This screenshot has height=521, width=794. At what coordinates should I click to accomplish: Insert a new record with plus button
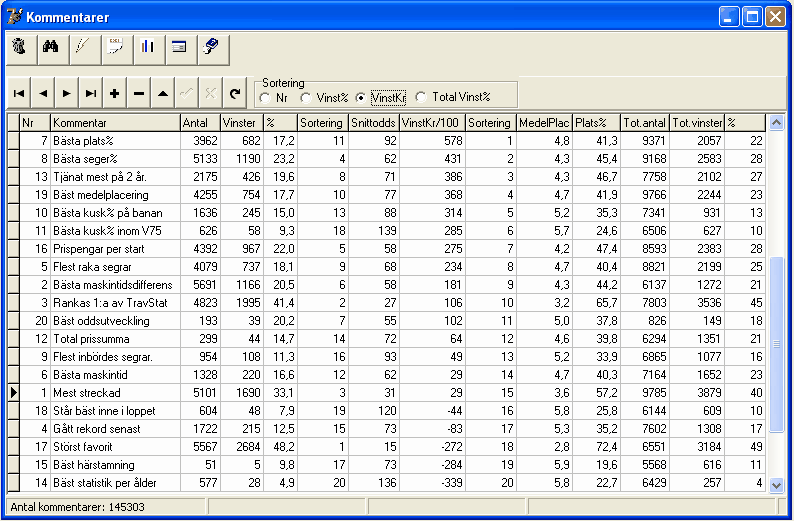point(114,93)
